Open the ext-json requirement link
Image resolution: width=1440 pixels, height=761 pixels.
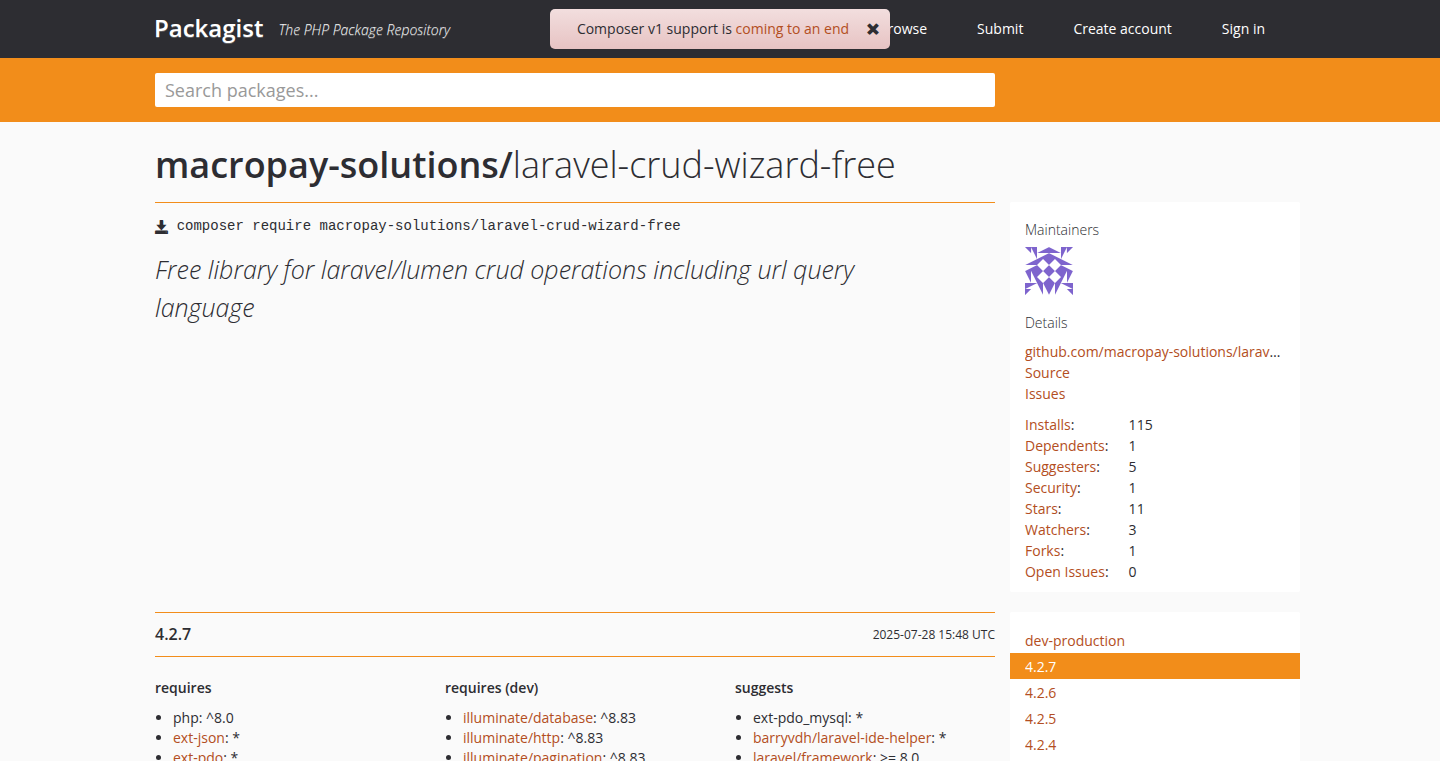point(199,738)
